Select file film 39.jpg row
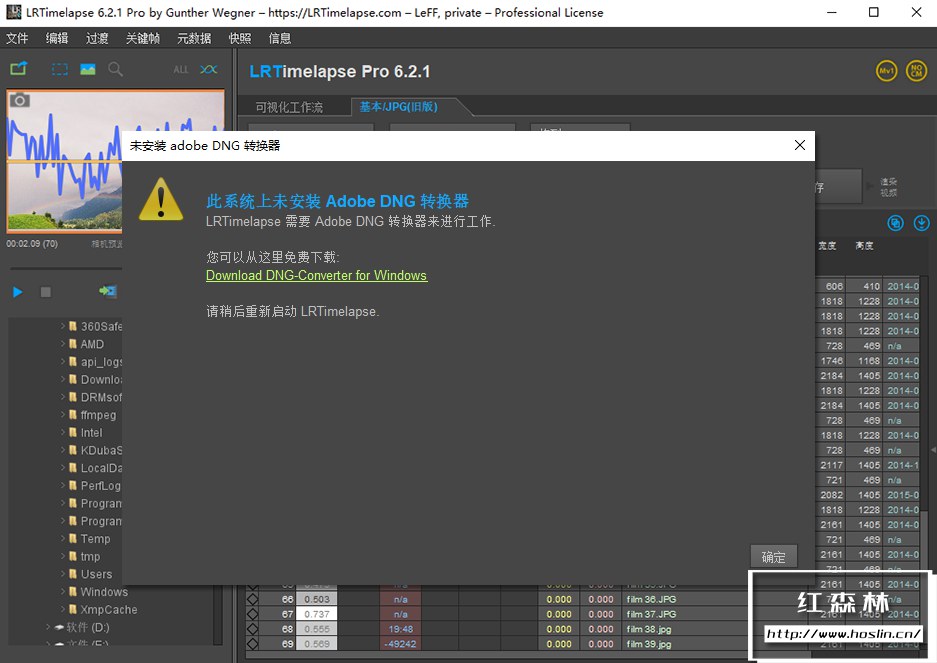The image size is (937, 663). pos(648,644)
